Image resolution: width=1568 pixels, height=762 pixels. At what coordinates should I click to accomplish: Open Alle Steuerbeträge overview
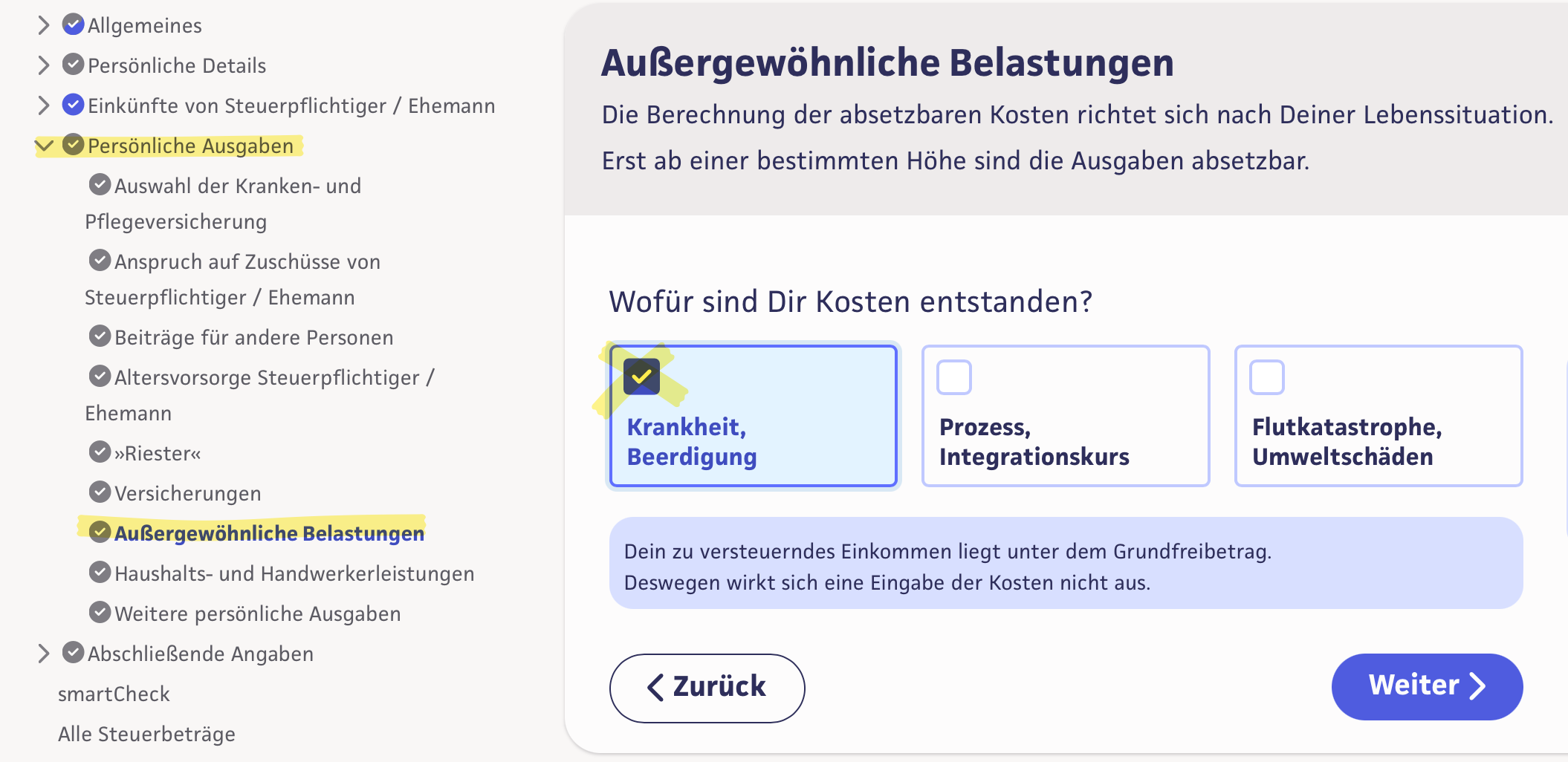(x=146, y=734)
